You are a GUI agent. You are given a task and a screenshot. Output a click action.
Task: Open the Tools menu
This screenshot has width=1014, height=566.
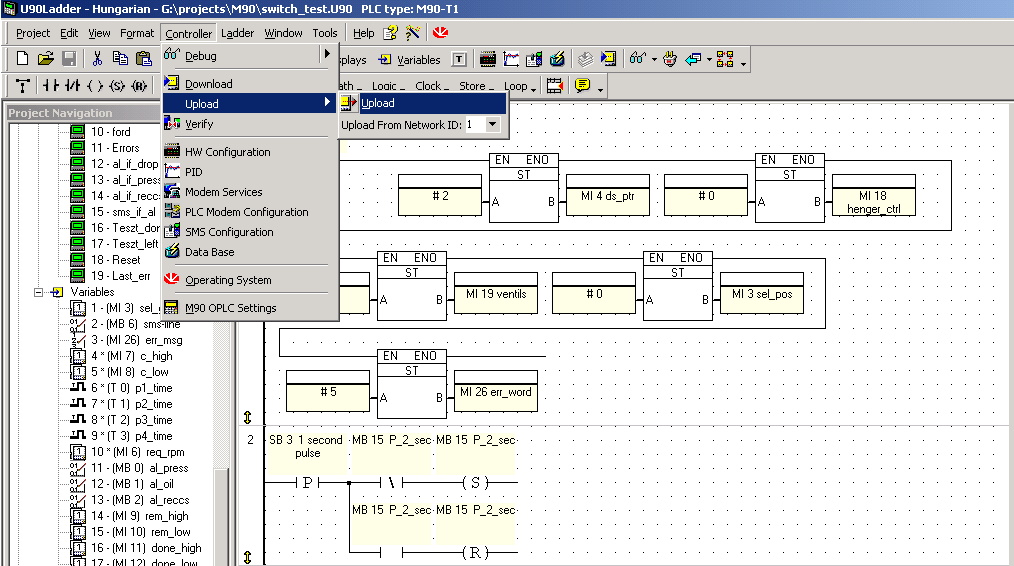(x=325, y=33)
